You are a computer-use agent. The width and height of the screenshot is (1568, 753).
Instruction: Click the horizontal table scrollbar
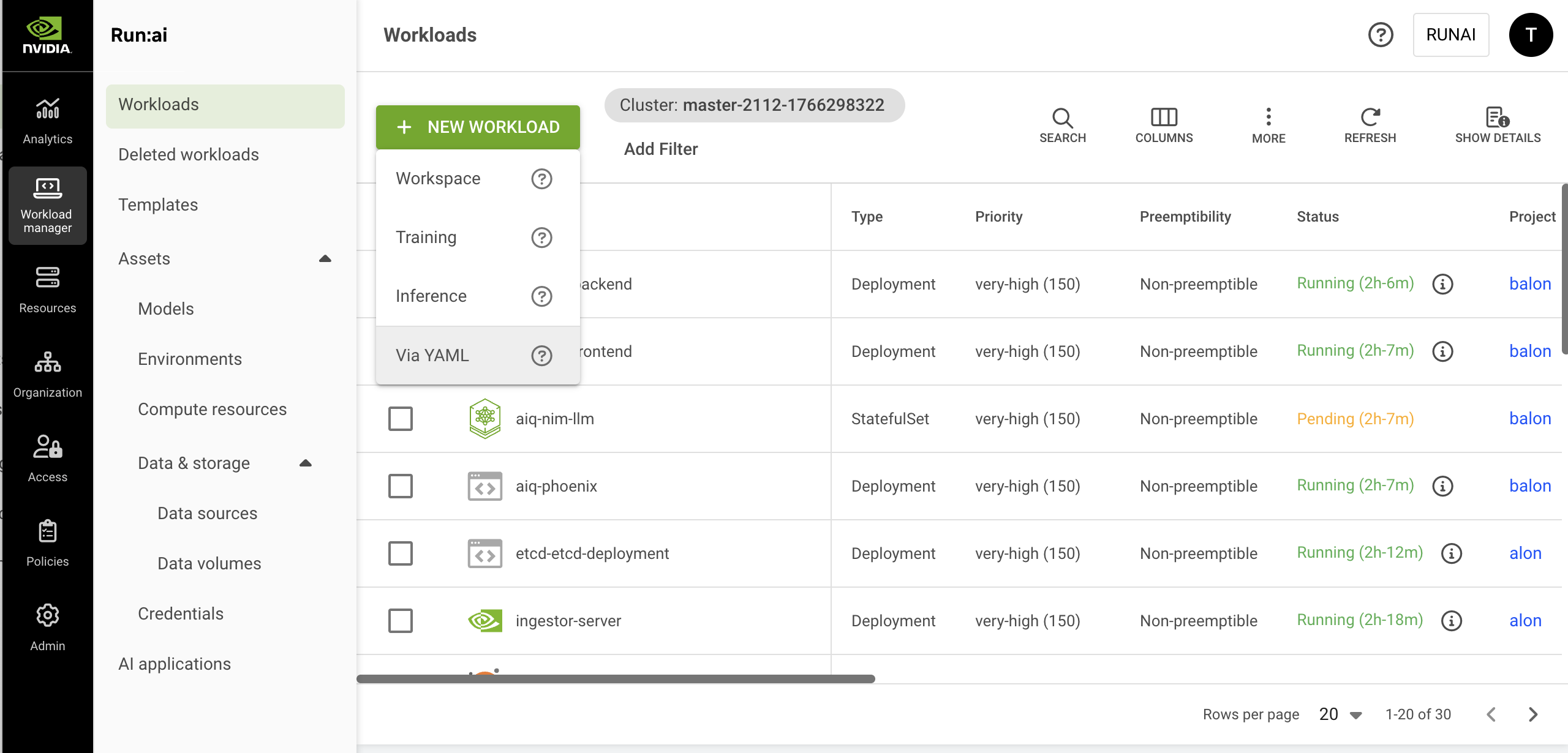[x=616, y=678]
